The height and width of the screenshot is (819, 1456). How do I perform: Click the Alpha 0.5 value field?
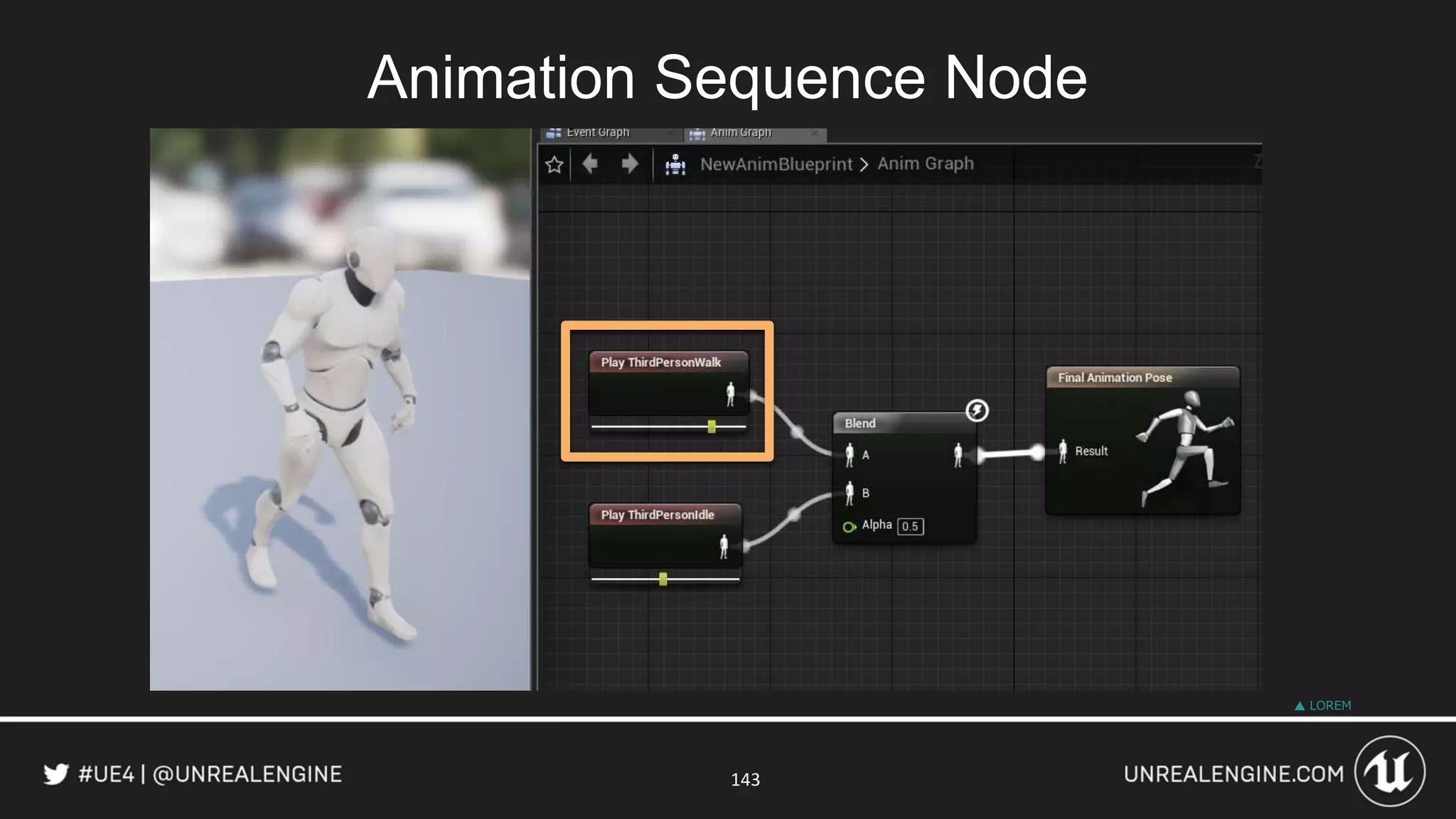tap(911, 527)
